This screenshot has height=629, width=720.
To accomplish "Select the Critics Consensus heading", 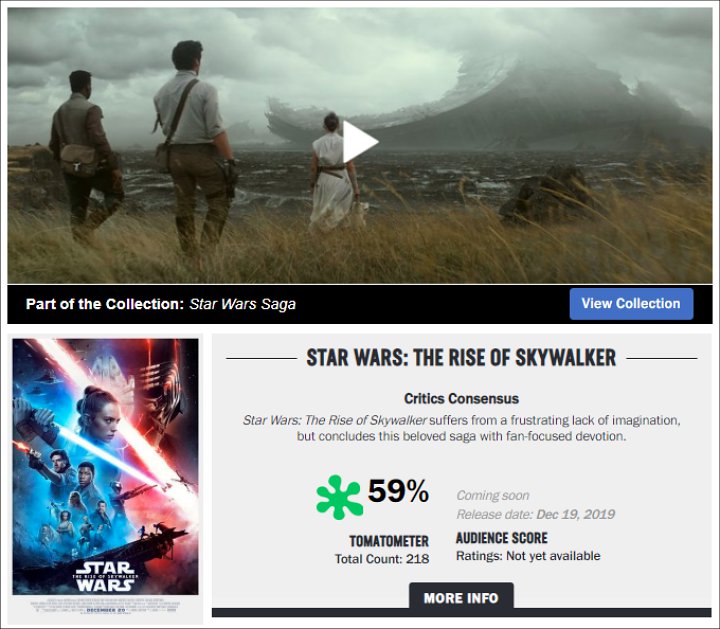I will (461, 399).
